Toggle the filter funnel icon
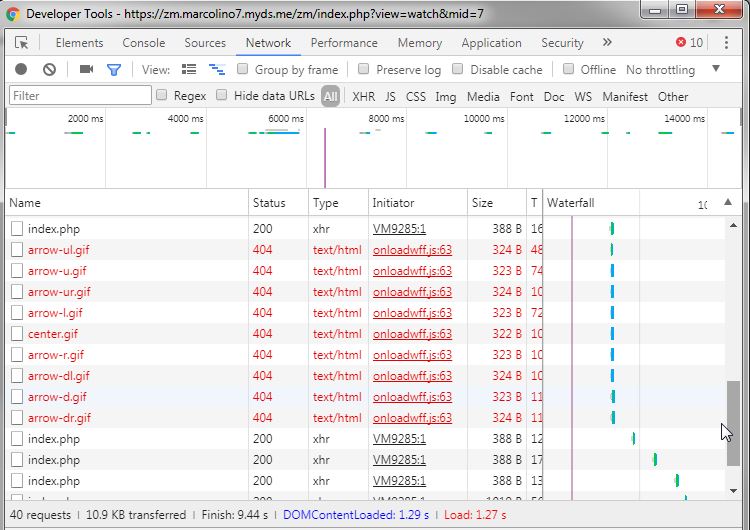Image resolution: width=750 pixels, height=530 pixels. point(114,70)
